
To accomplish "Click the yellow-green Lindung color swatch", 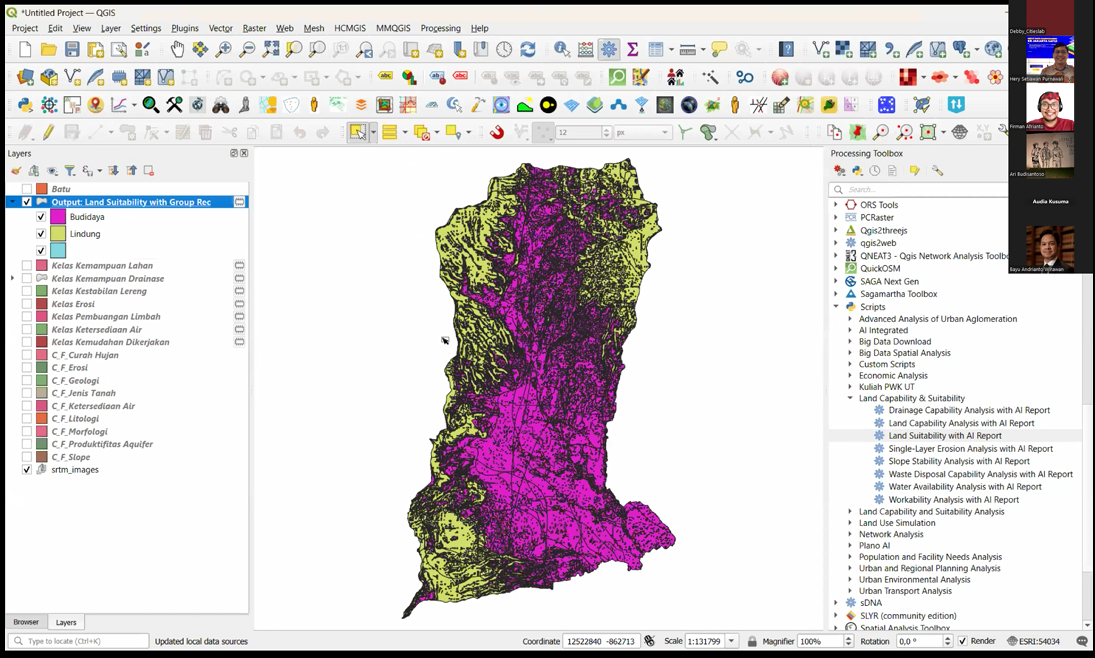I will (58, 234).
